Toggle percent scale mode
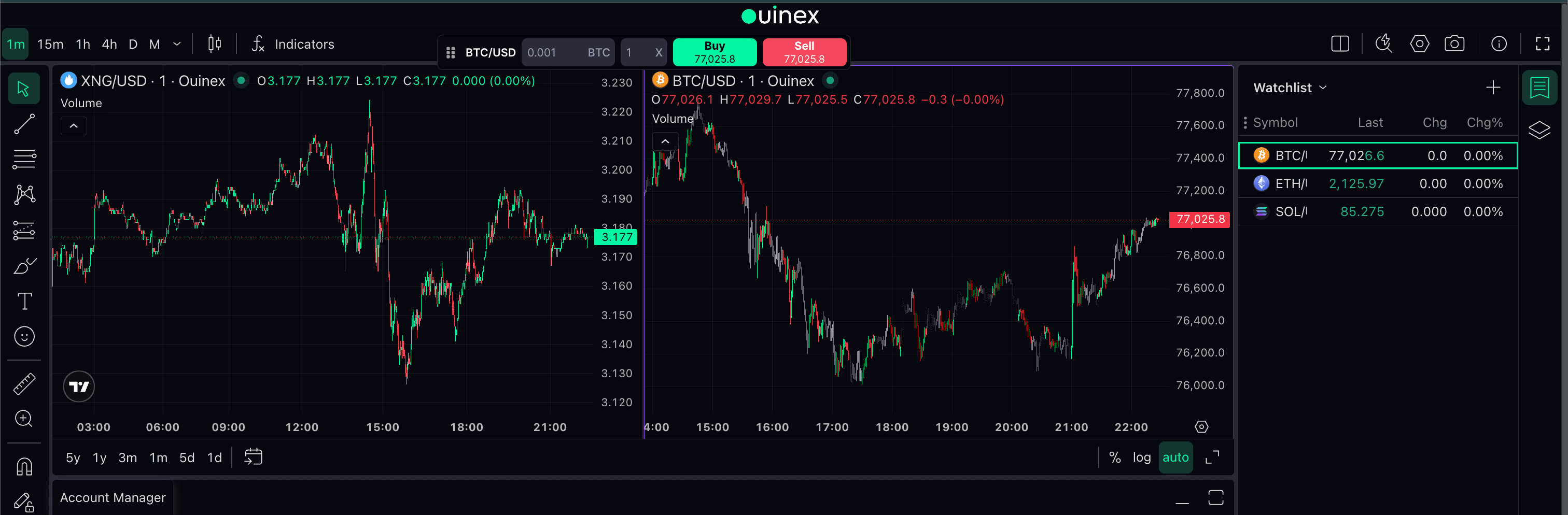1568x515 pixels. [1115, 457]
